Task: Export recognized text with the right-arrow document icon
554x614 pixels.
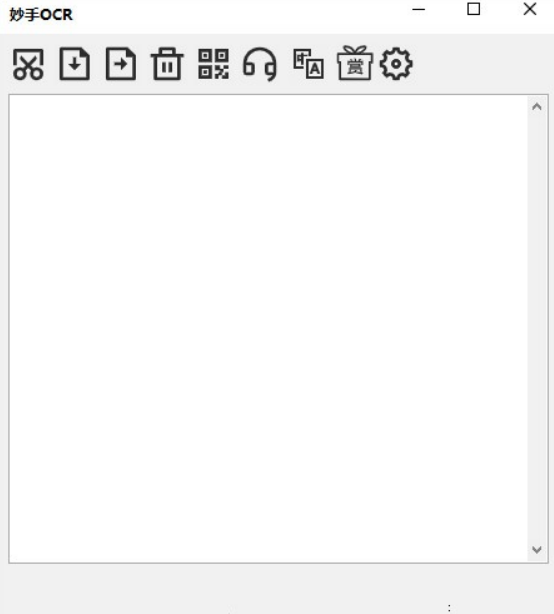Action: [121, 64]
